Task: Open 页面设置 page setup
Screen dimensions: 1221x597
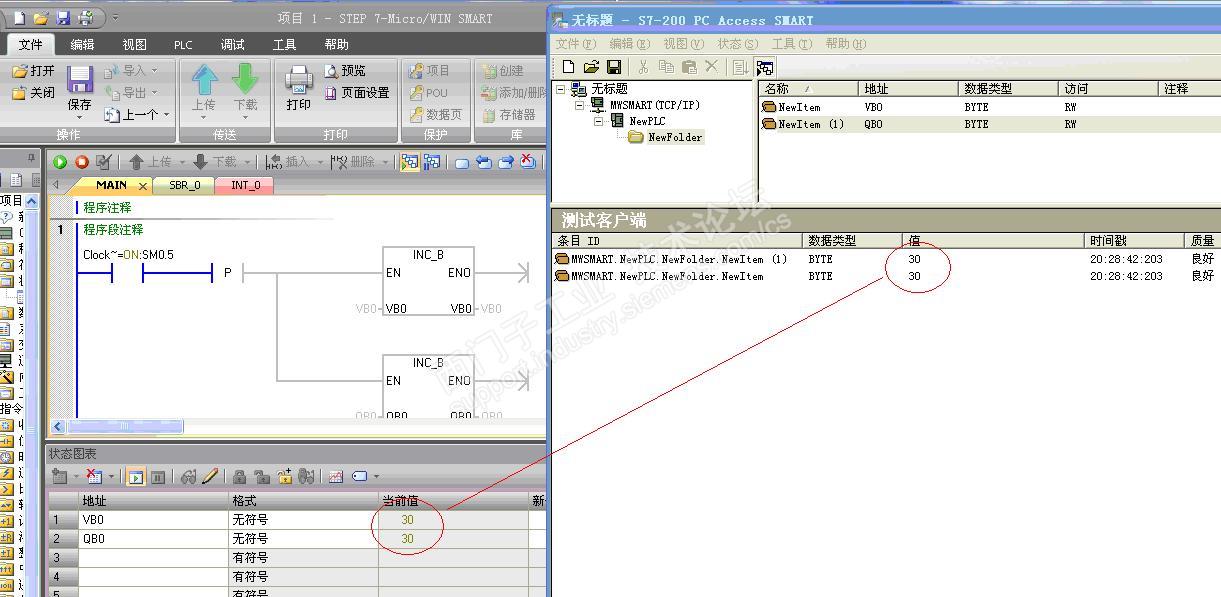Action: pyautogui.click(x=357, y=93)
